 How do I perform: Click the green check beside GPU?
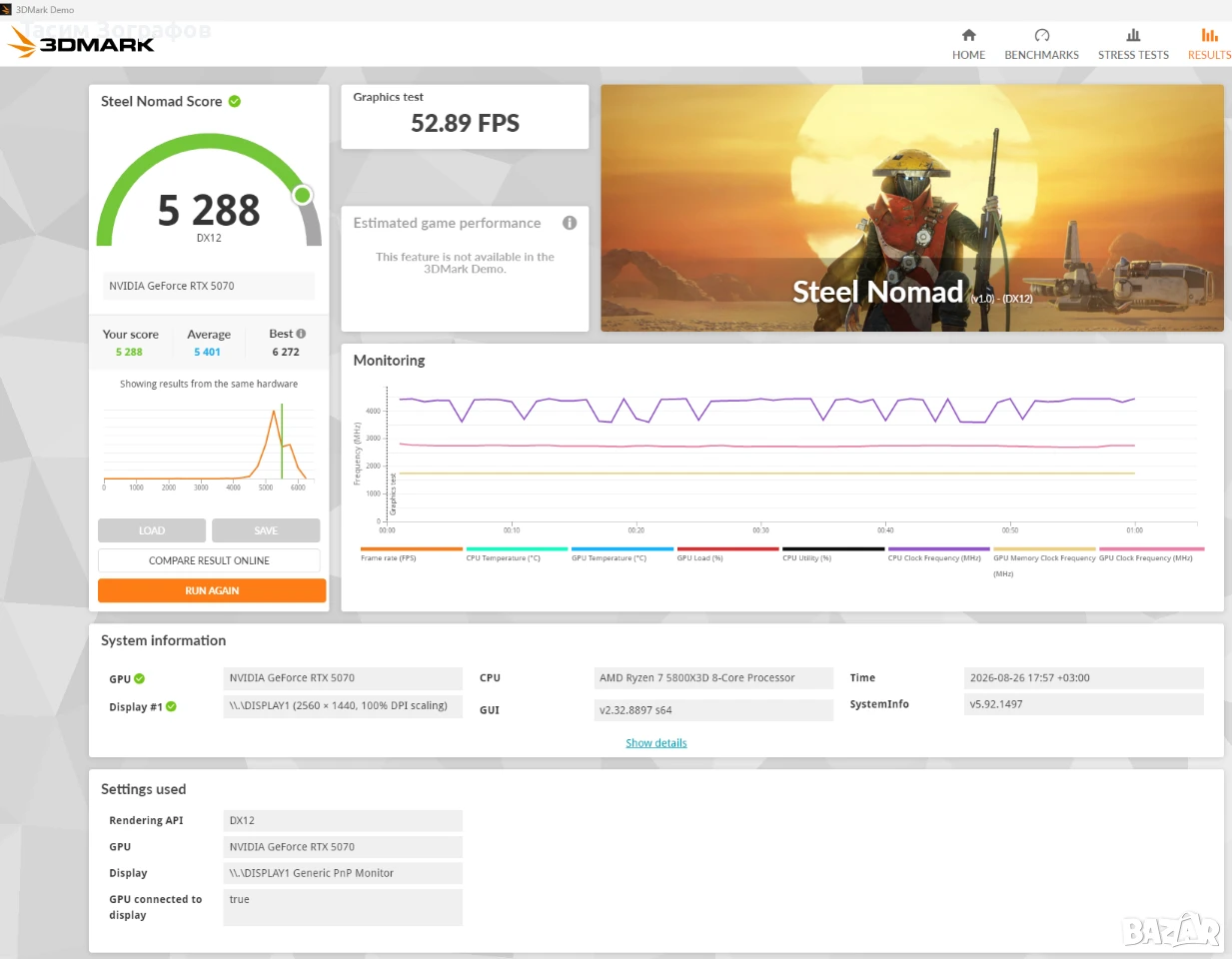point(140,679)
